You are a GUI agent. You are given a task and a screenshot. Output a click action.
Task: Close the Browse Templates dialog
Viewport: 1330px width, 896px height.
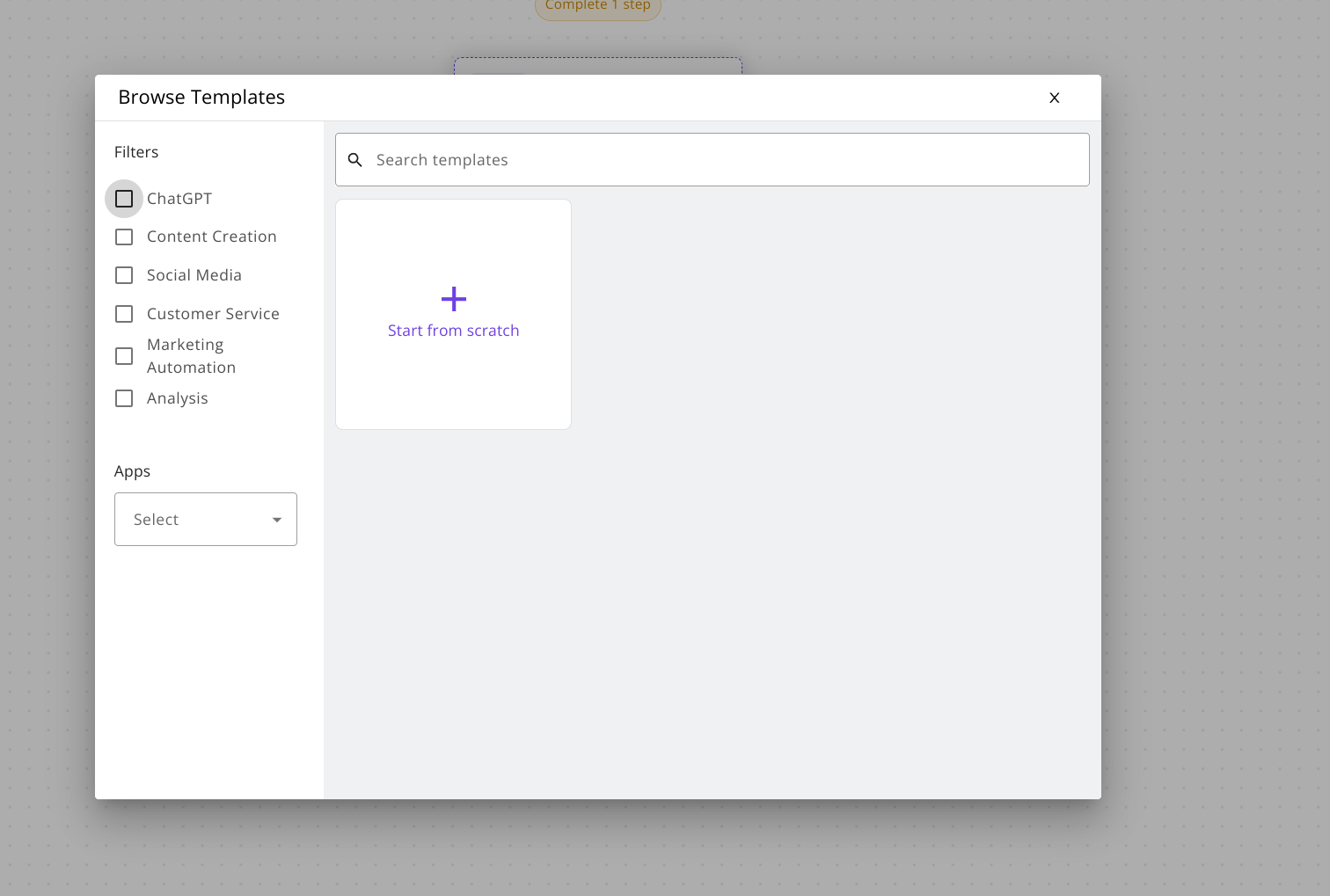tap(1054, 98)
